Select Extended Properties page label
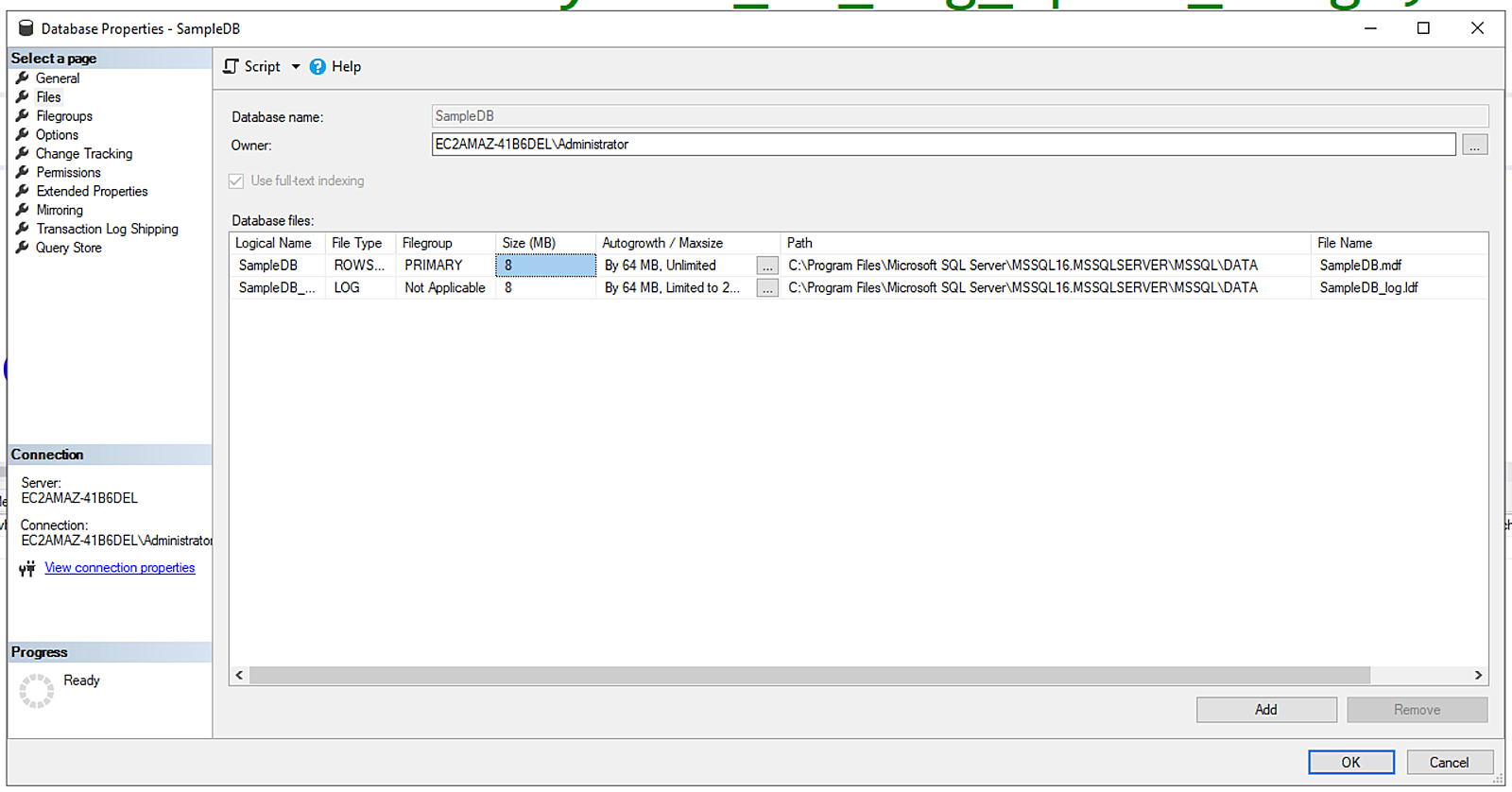Image resolution: width=1512 pixels, height=792 pixels. click(x=92, y=192)
